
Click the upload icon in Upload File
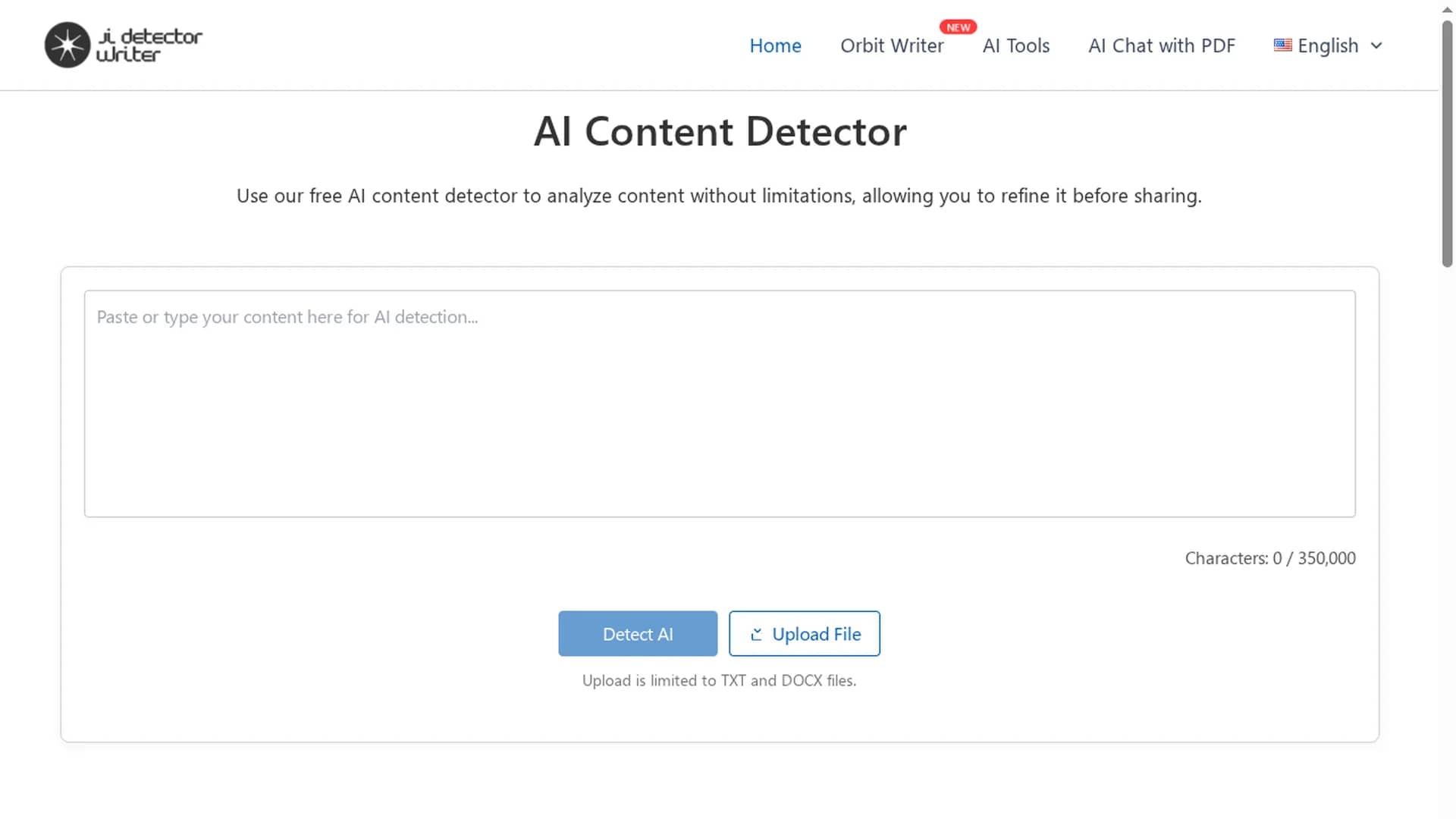(756, 634)
